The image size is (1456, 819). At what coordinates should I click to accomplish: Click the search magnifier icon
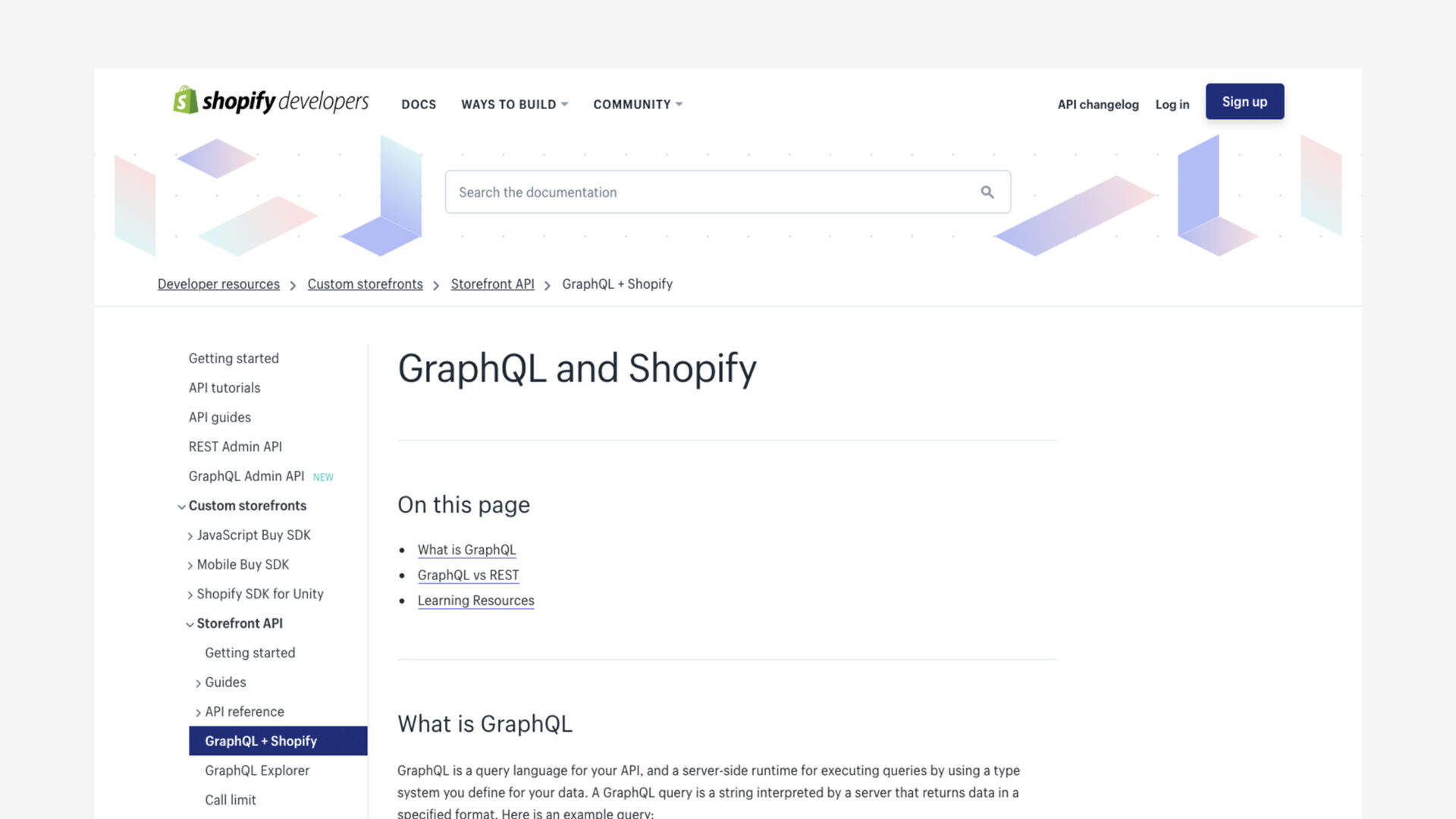tap(987, 192)
